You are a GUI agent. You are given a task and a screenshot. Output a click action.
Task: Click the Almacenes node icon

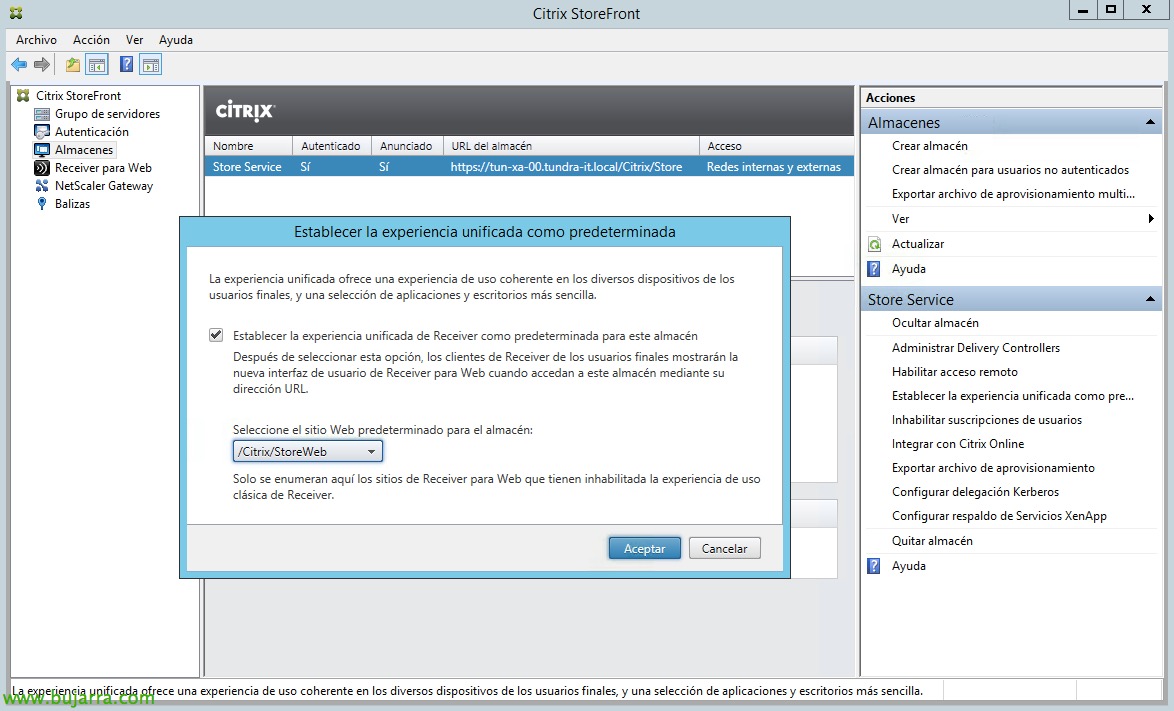(x=42, y=150)
